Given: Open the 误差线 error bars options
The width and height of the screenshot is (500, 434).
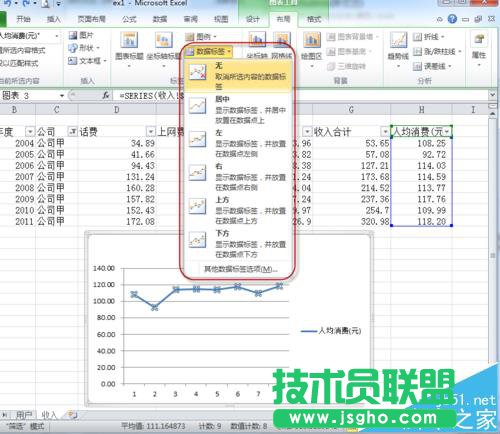Looking at the screenshot, I should (x=432, y=66).
